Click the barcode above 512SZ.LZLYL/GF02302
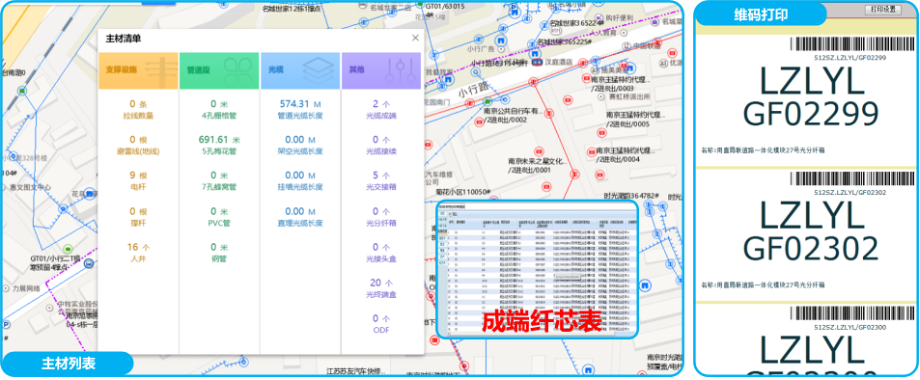 (853, 179)
